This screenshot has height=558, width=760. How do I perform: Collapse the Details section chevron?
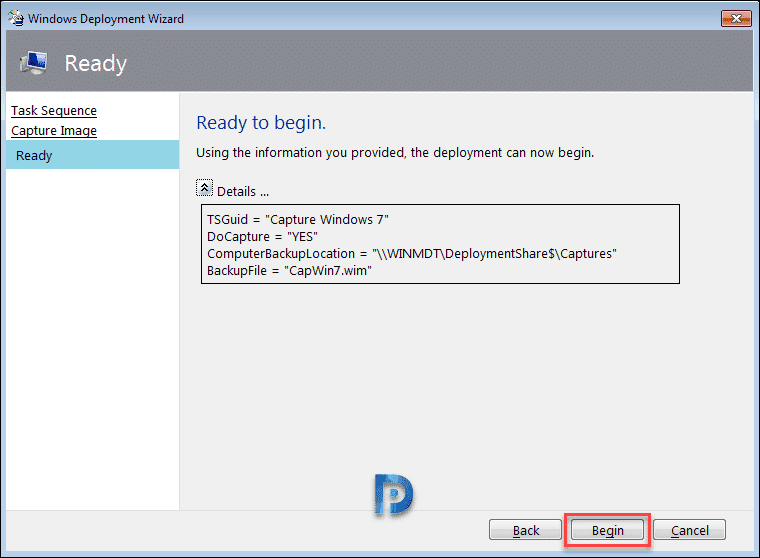point(204,188)
